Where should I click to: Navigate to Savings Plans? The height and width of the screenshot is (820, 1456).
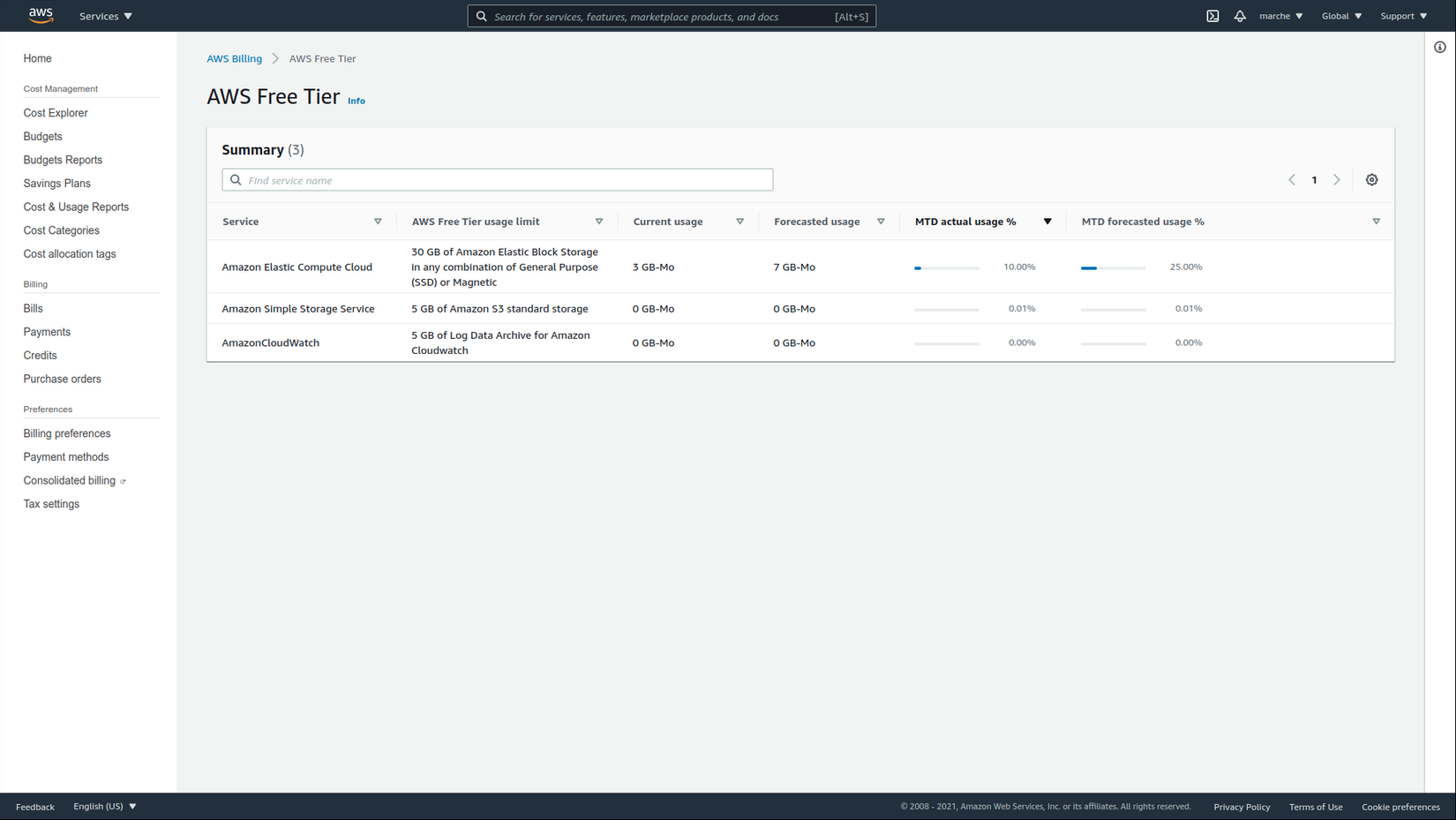coord(57,184)
